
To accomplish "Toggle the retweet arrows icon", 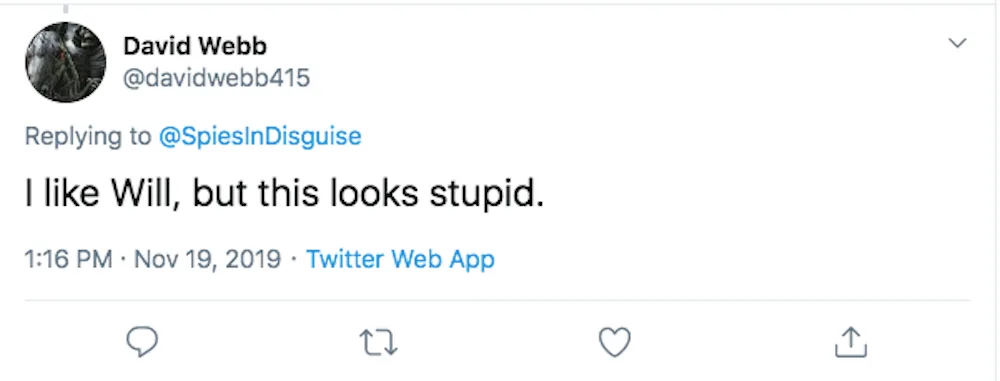I will pos(379,342).
